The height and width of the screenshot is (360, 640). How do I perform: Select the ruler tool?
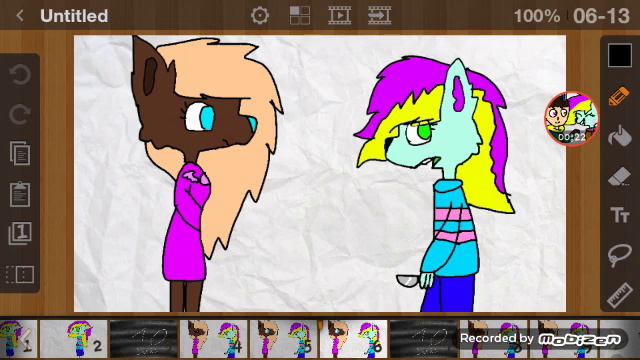tap(620, 295)
